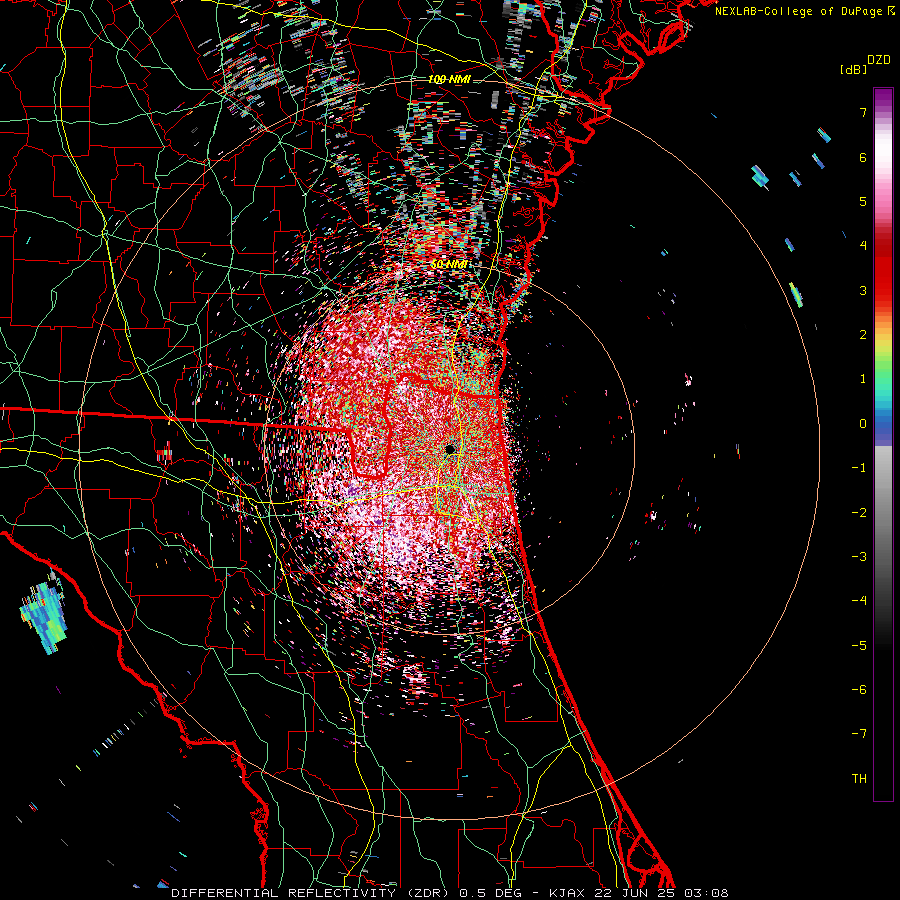
Task: Select the 0 value on the scale
Action: pos(863,423)
